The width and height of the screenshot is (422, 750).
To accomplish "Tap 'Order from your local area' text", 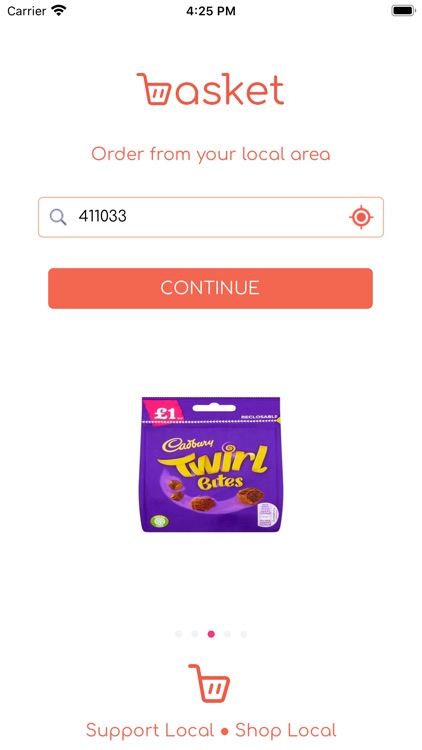I will pyautogui.click(x=211, y=154).
